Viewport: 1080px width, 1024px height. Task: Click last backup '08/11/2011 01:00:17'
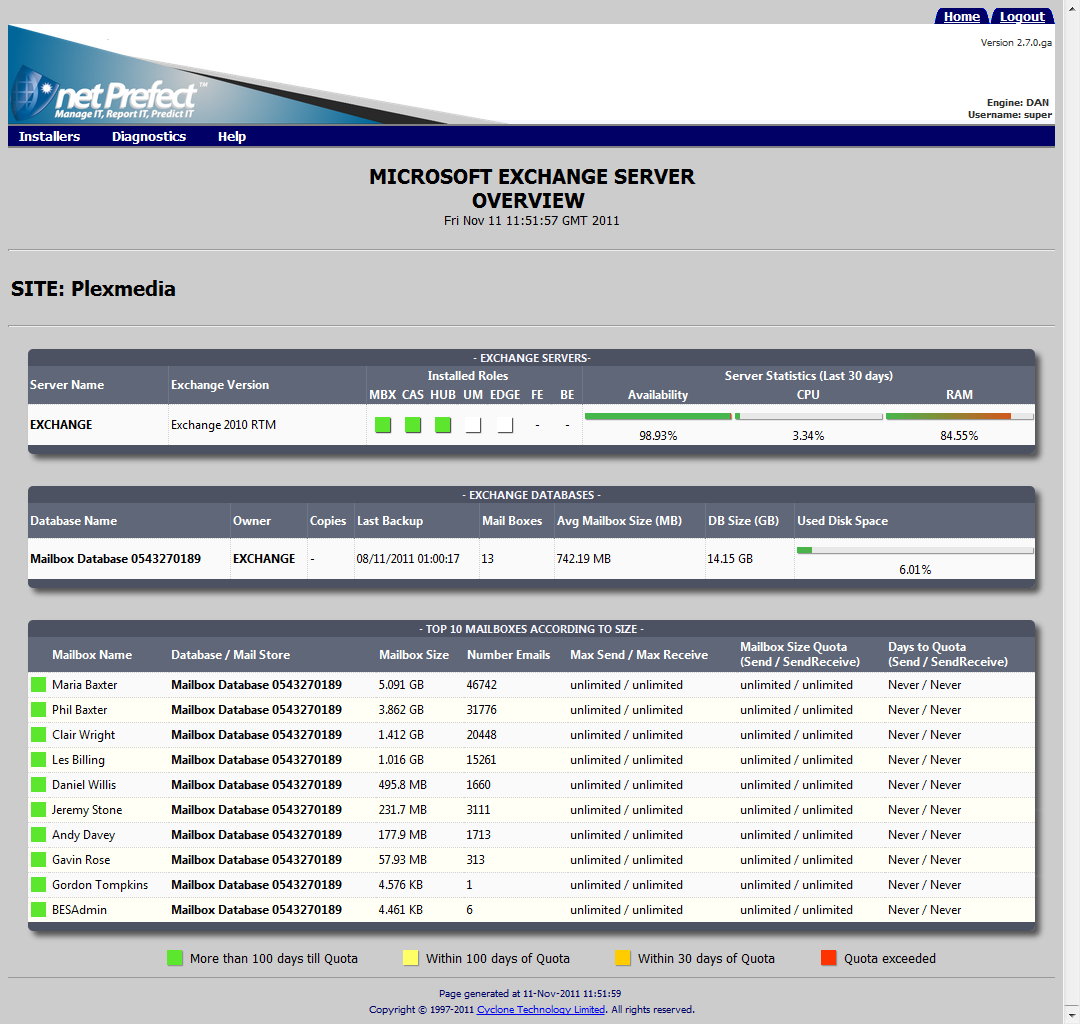408,558
